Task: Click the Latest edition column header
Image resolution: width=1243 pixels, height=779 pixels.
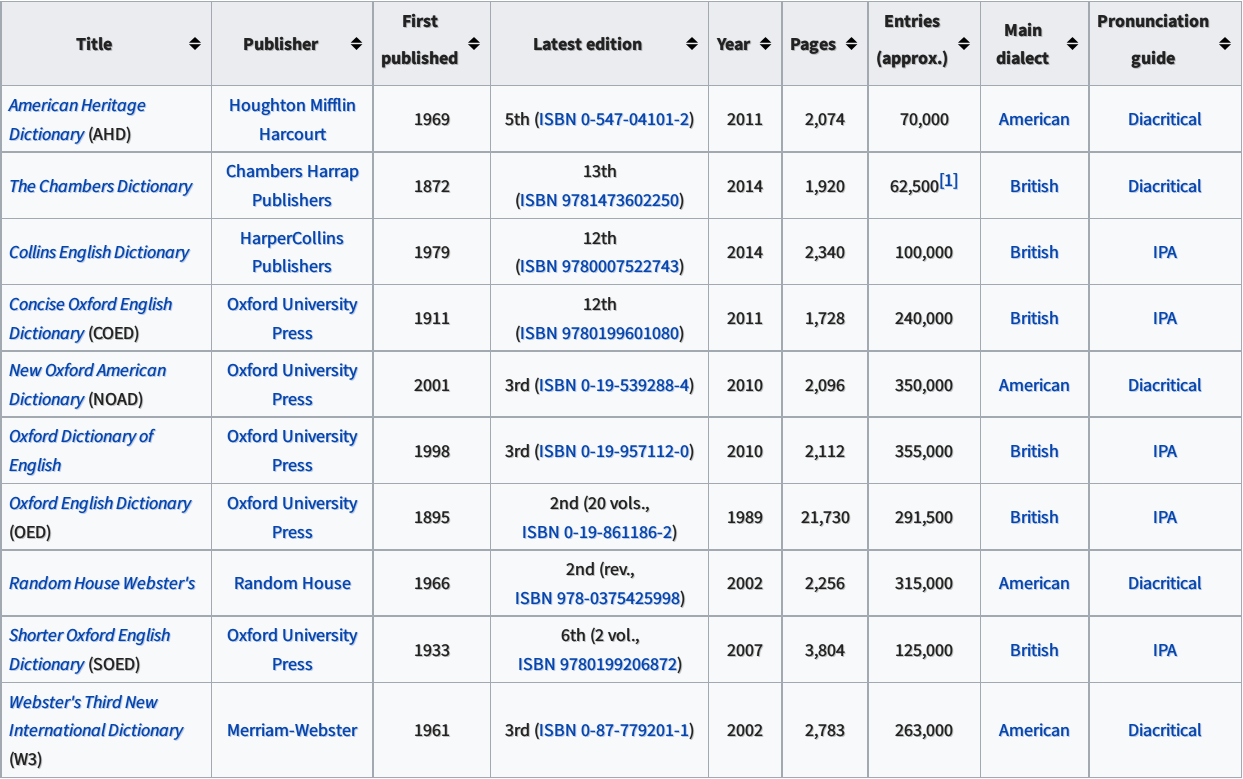Action: pos(600,44)
